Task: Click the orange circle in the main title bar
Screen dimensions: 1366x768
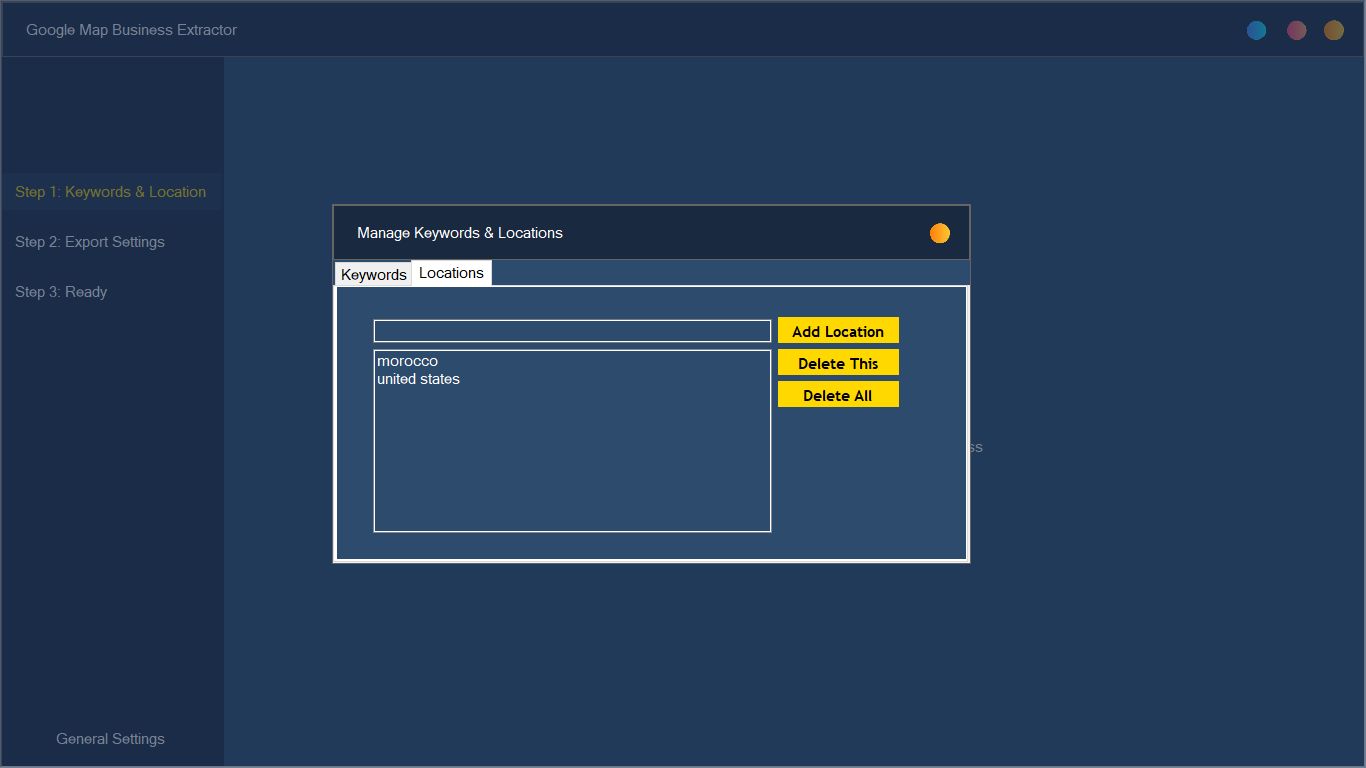Action: tap(1333, 30)
